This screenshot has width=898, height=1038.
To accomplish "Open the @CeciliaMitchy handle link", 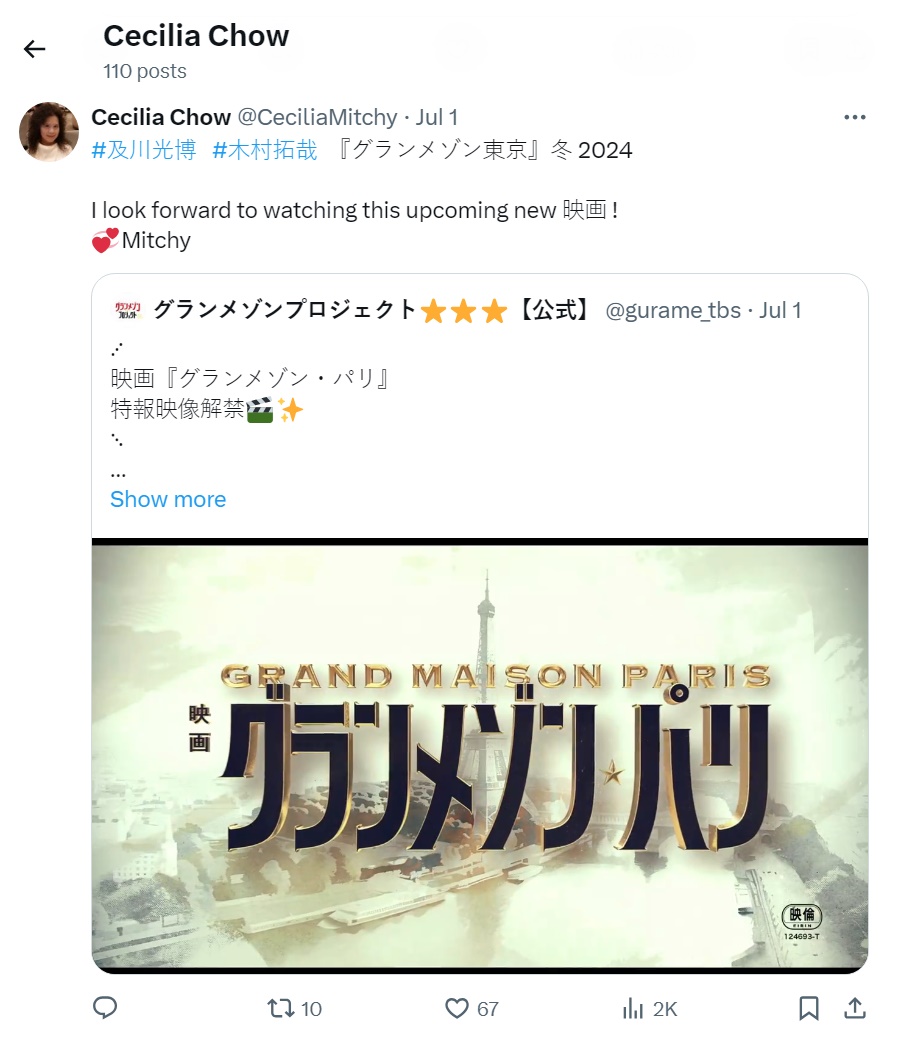I will [317, 117].
